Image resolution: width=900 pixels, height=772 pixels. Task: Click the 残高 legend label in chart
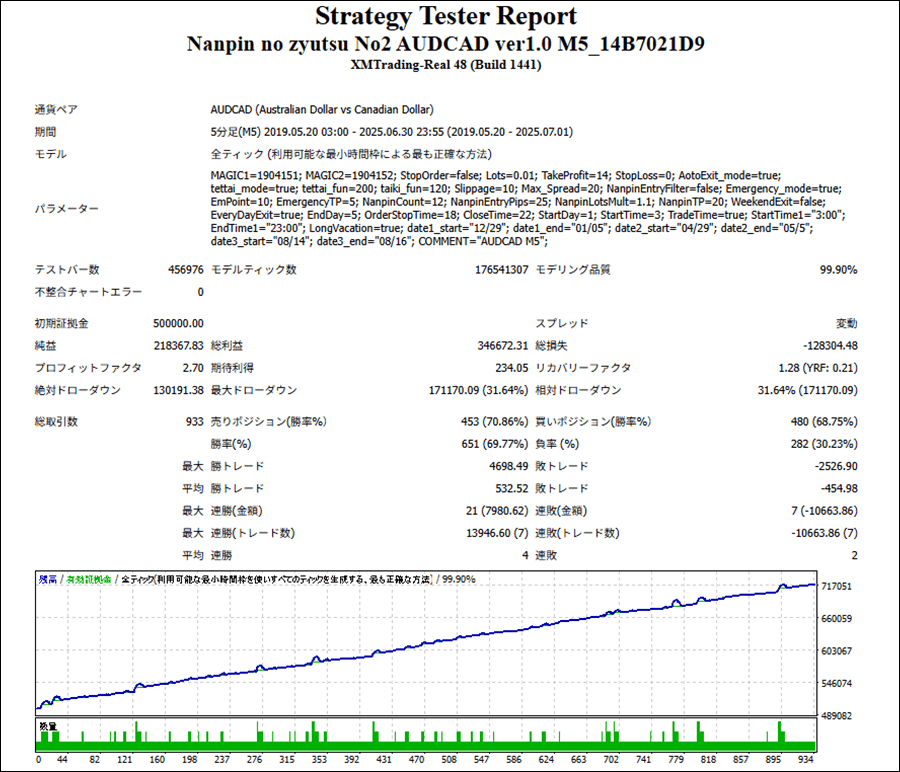[x=48, y=580]
